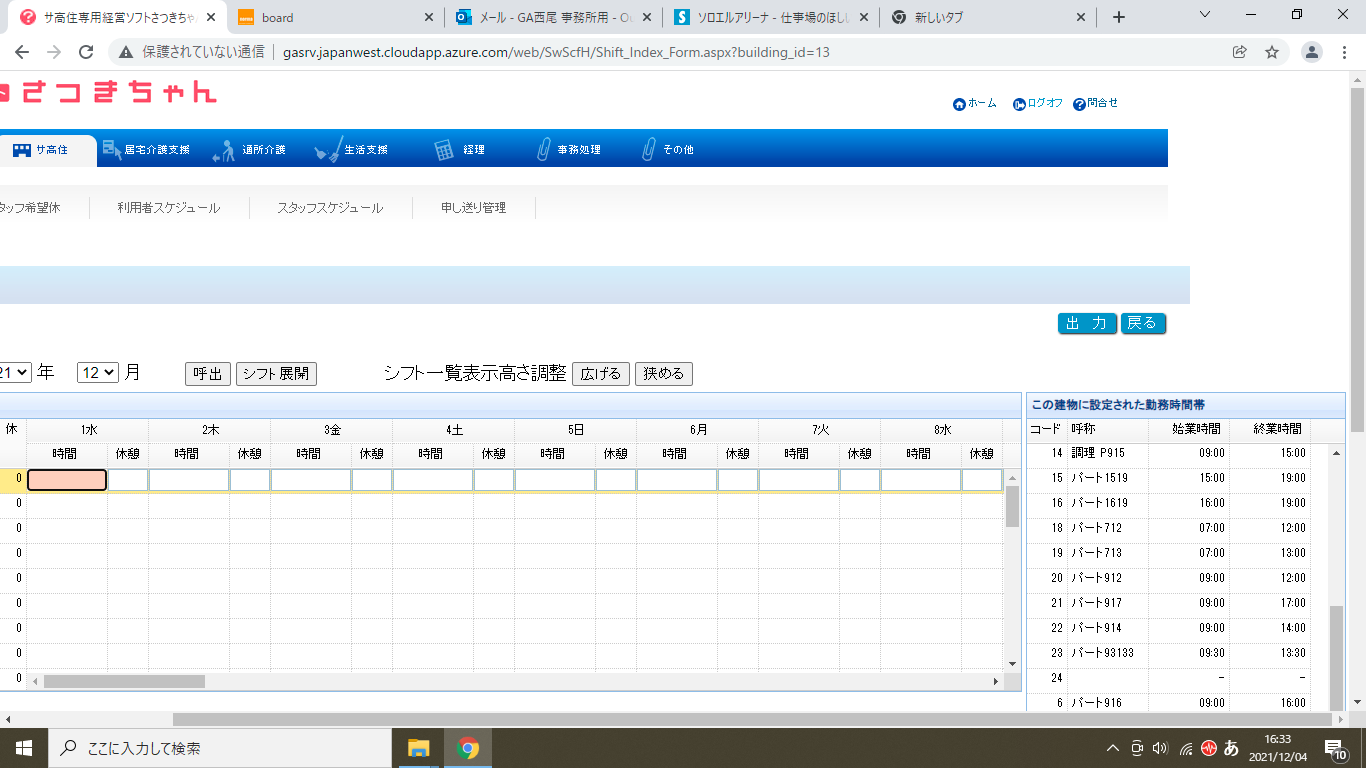Click the ログオフ logoff icon
The width and height of the screenshot is (1366, 768).
[x=1019, y=104]
